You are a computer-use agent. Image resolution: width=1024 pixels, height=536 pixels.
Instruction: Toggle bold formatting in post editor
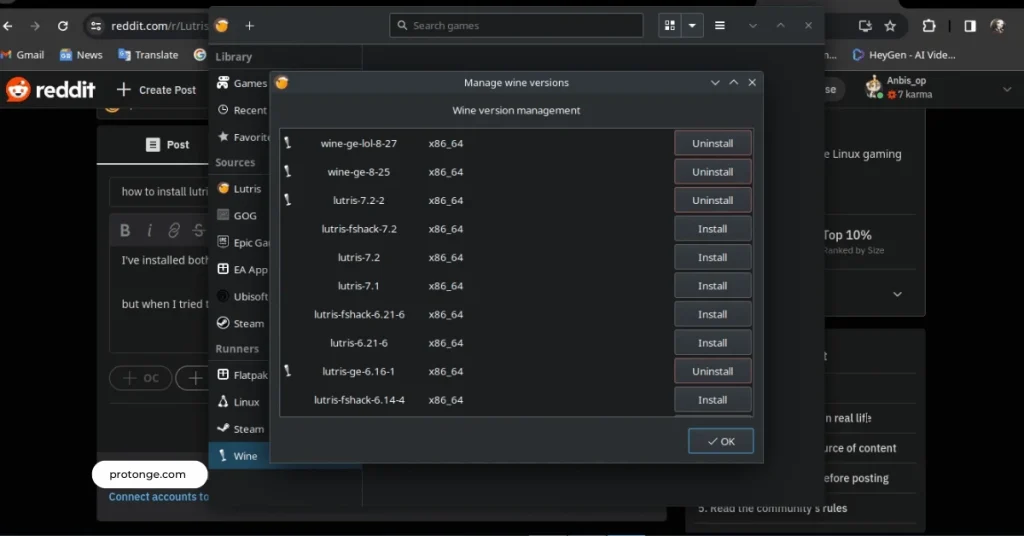point(125,231)
